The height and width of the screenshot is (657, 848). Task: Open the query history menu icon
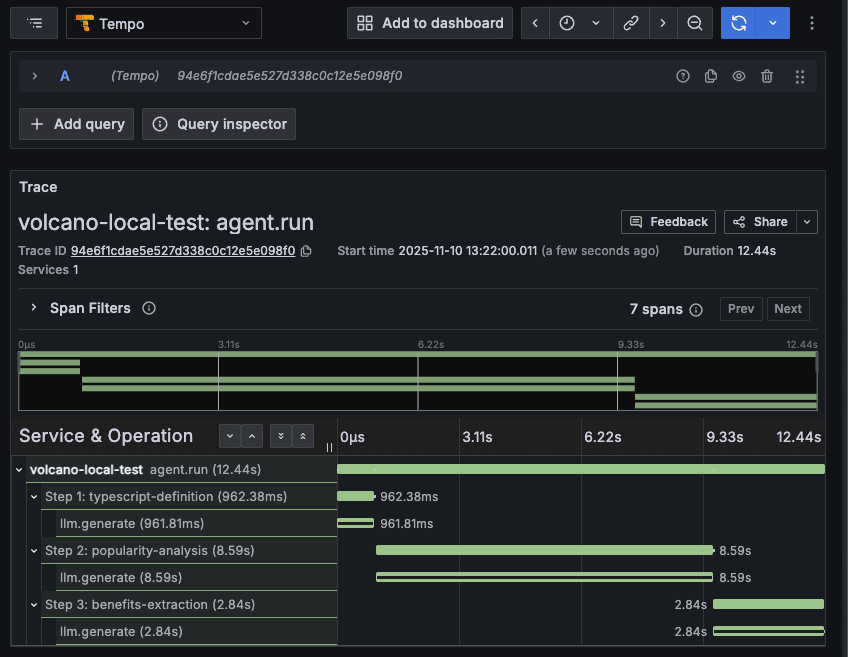[x=35, y=23]
